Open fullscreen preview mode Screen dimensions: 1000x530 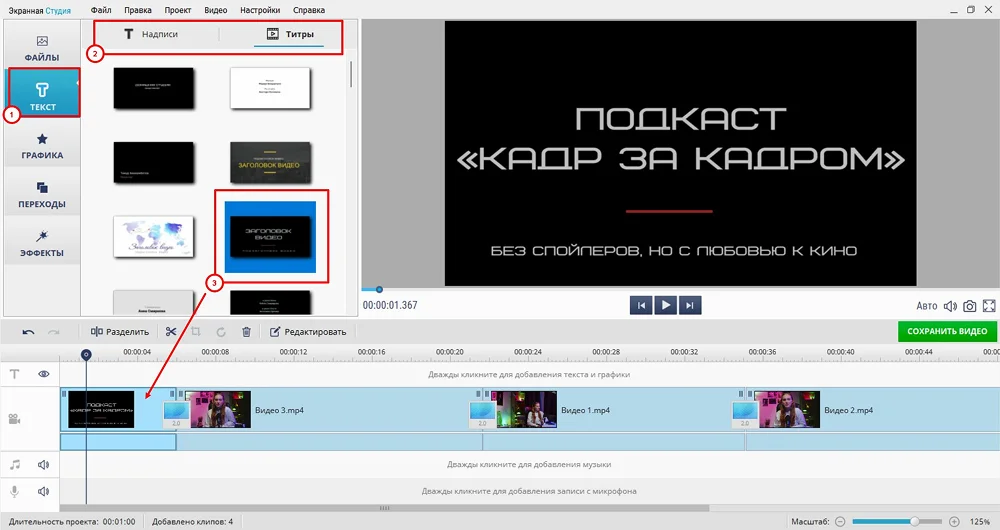pos(989,306)
